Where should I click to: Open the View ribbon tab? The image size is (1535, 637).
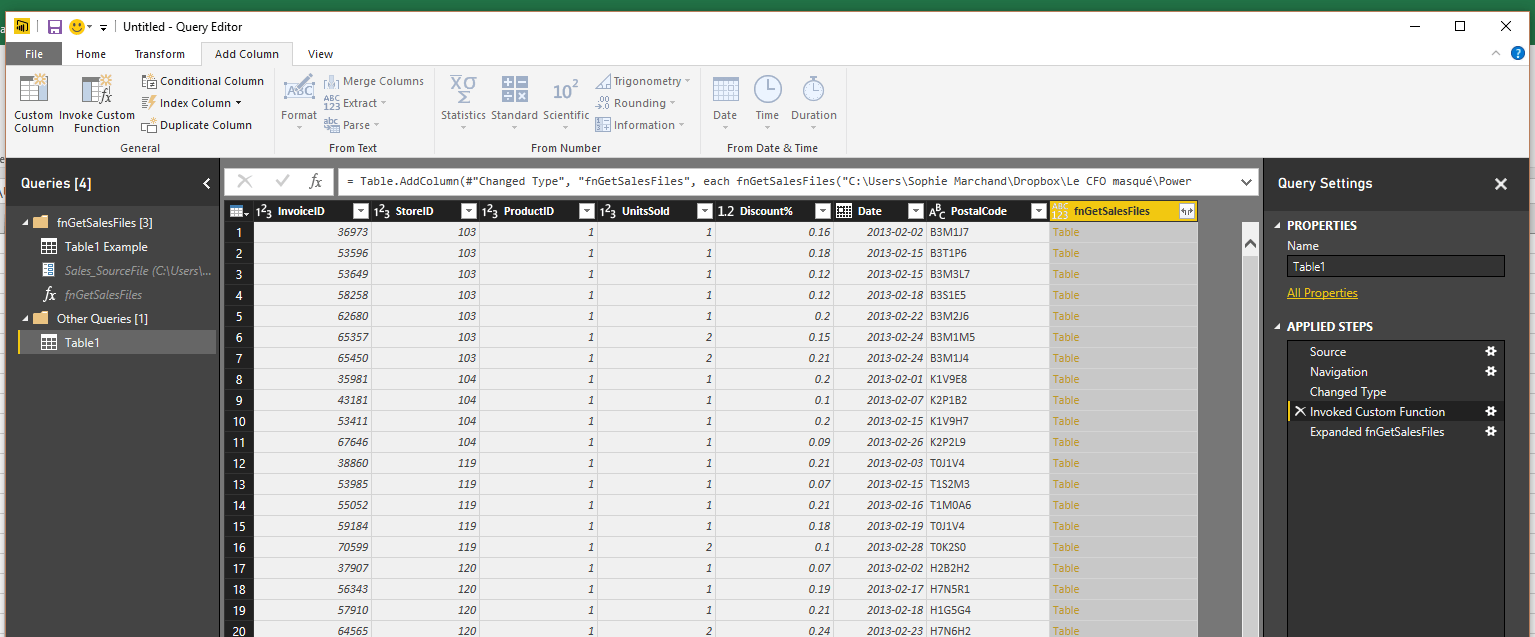[320, 54]
